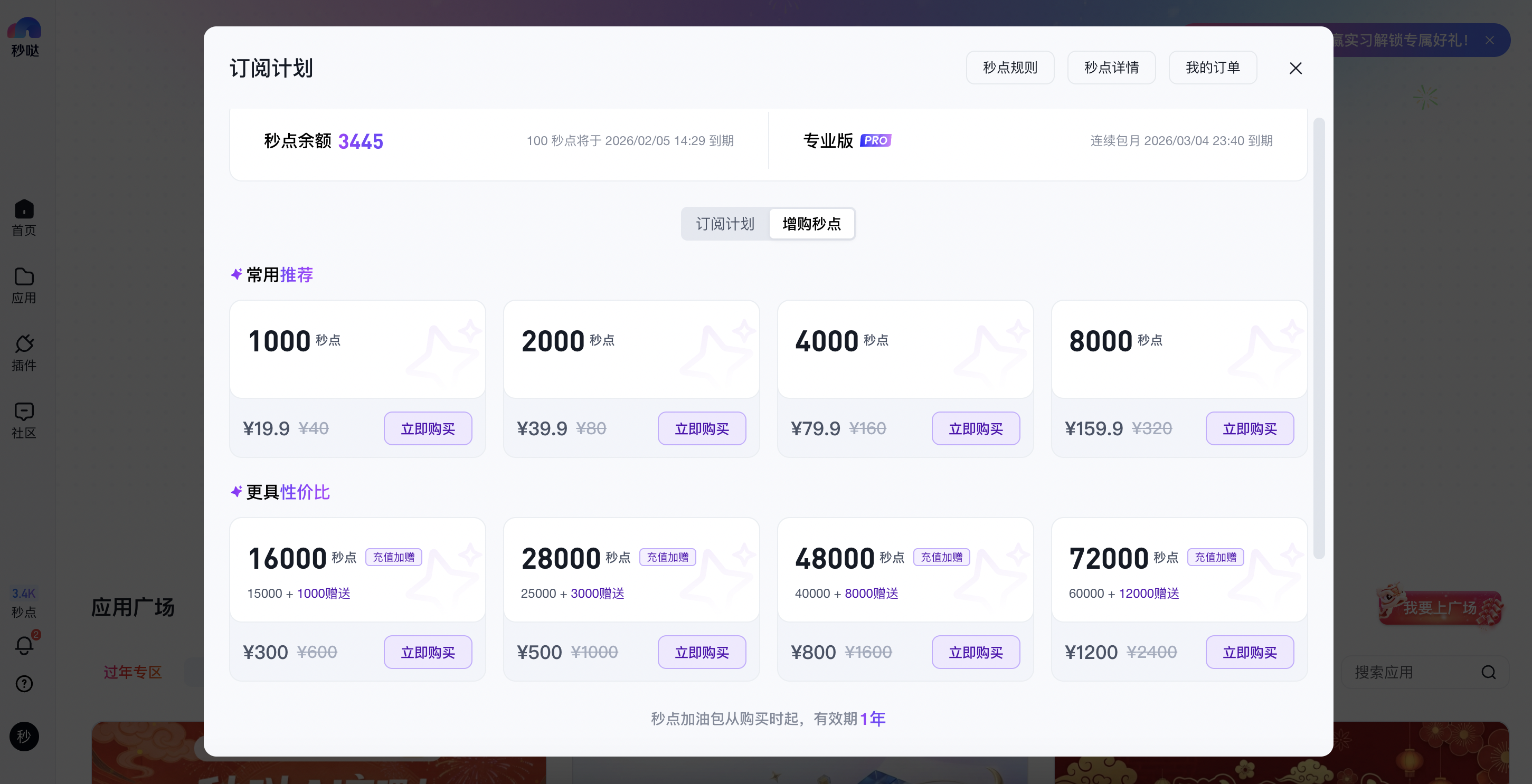Purchase the 72000 秒点 package at ¥1200

point(1250,652)
